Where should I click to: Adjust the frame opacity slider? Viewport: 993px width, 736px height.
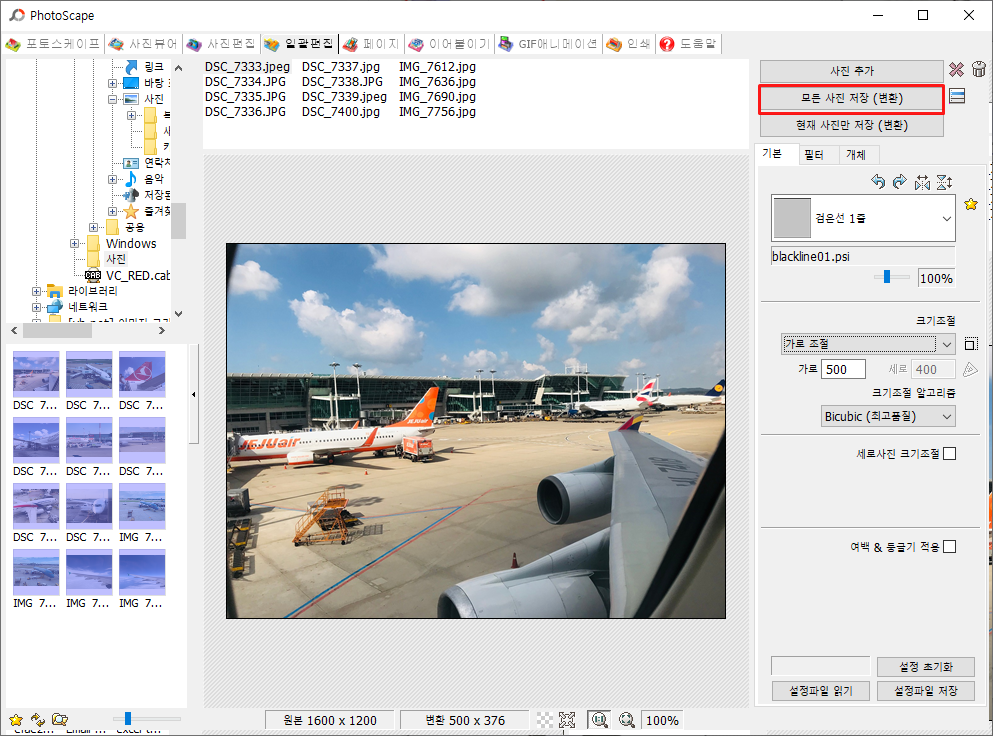click(887, 277)
